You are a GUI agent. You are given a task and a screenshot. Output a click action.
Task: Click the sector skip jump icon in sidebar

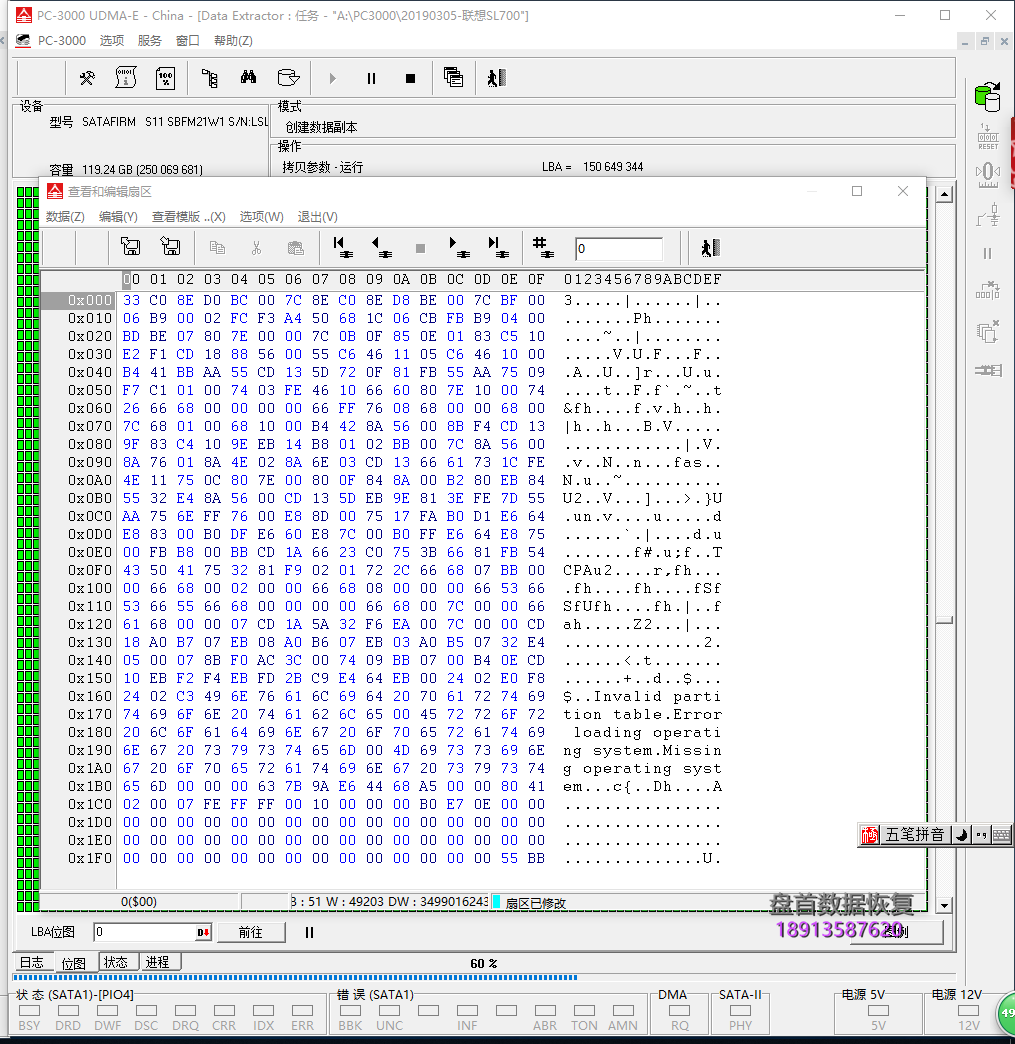coord(988,291)
